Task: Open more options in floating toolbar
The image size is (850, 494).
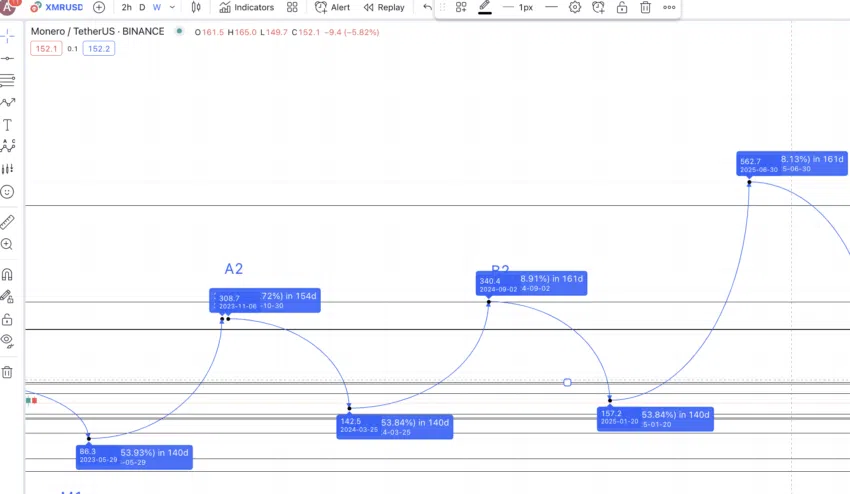Action: point(669,7)
